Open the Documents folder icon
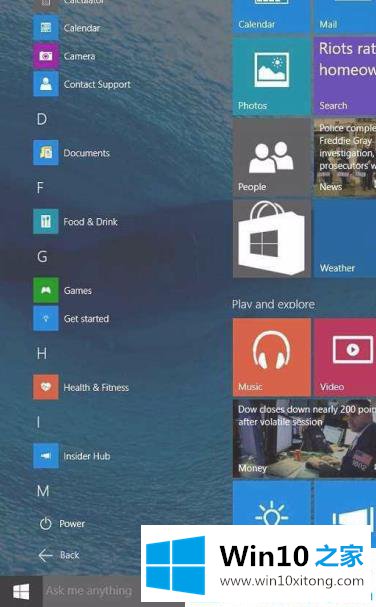Viewport: 376px width, 607px height. pyautogui.click(x=46, y=153)
